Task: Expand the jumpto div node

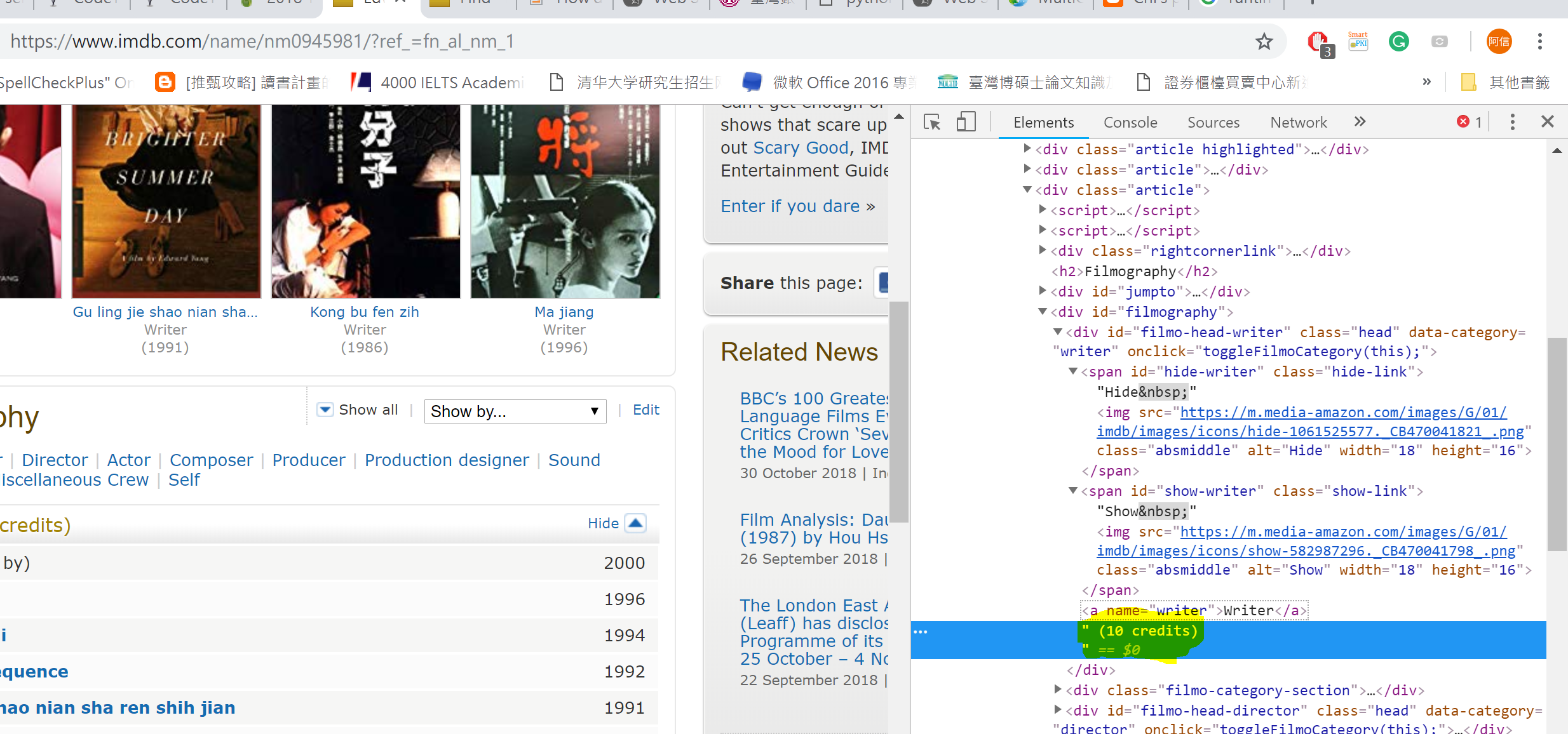Action: coord(1042,291)
